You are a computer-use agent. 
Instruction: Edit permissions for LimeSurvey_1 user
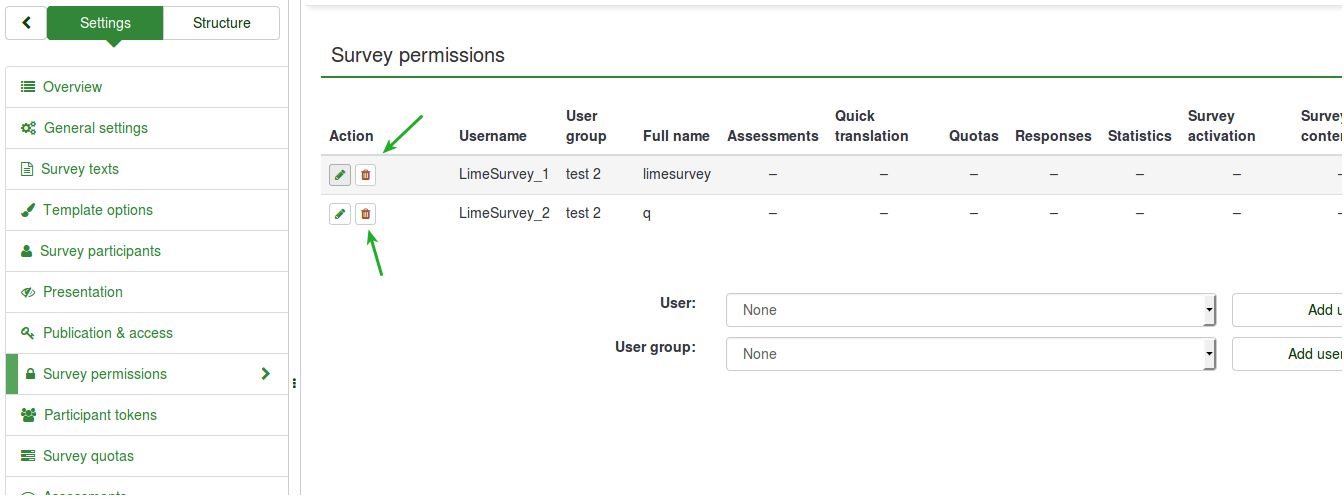[340, 175]
